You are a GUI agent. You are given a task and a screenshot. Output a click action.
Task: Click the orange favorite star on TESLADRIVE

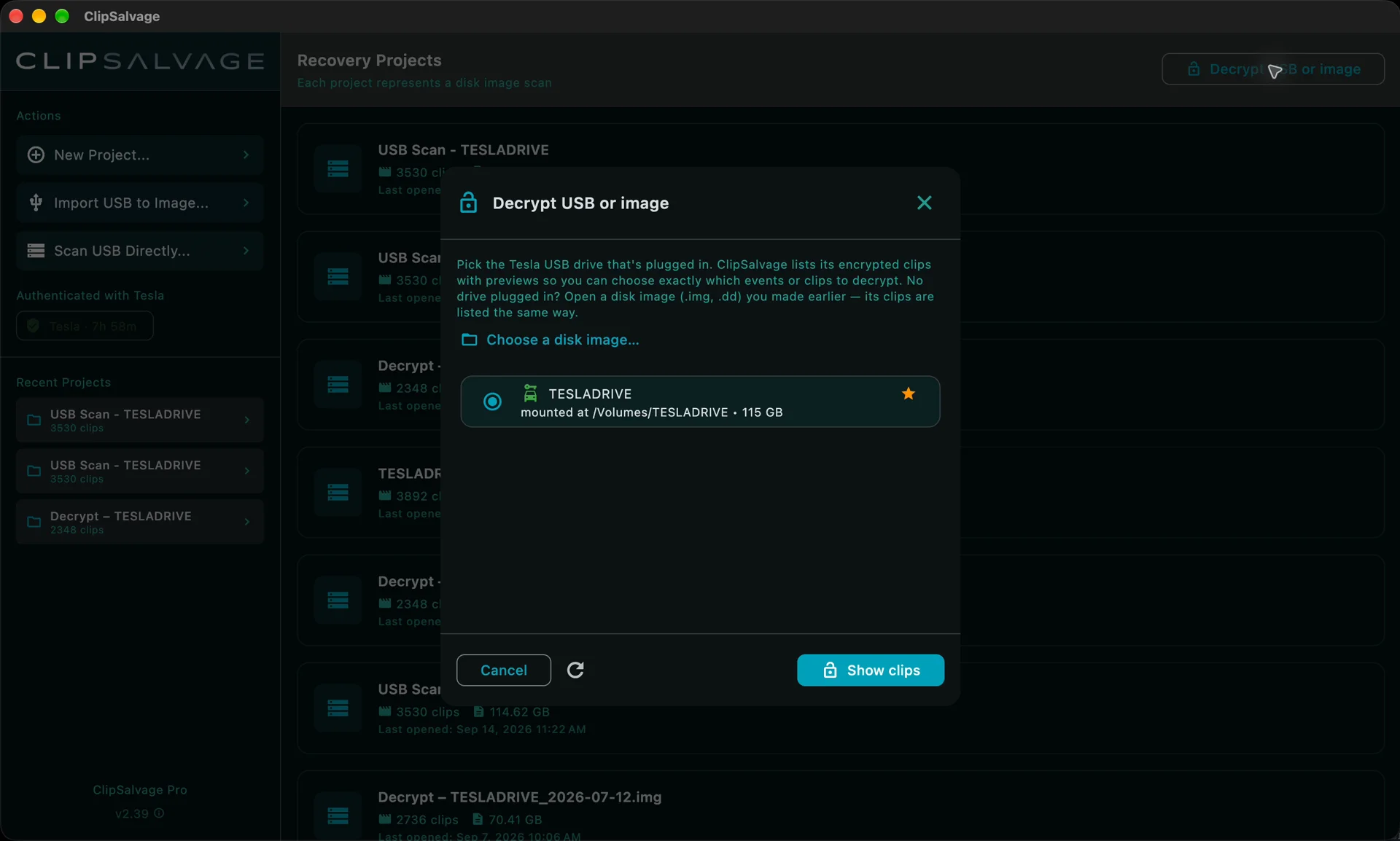coord(908,394)
